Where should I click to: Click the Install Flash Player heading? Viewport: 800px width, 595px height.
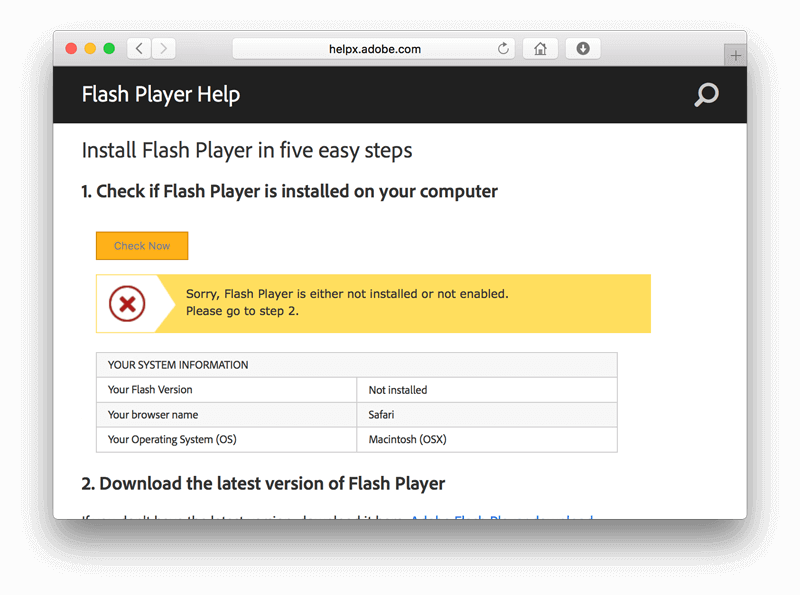click(247, 151)
